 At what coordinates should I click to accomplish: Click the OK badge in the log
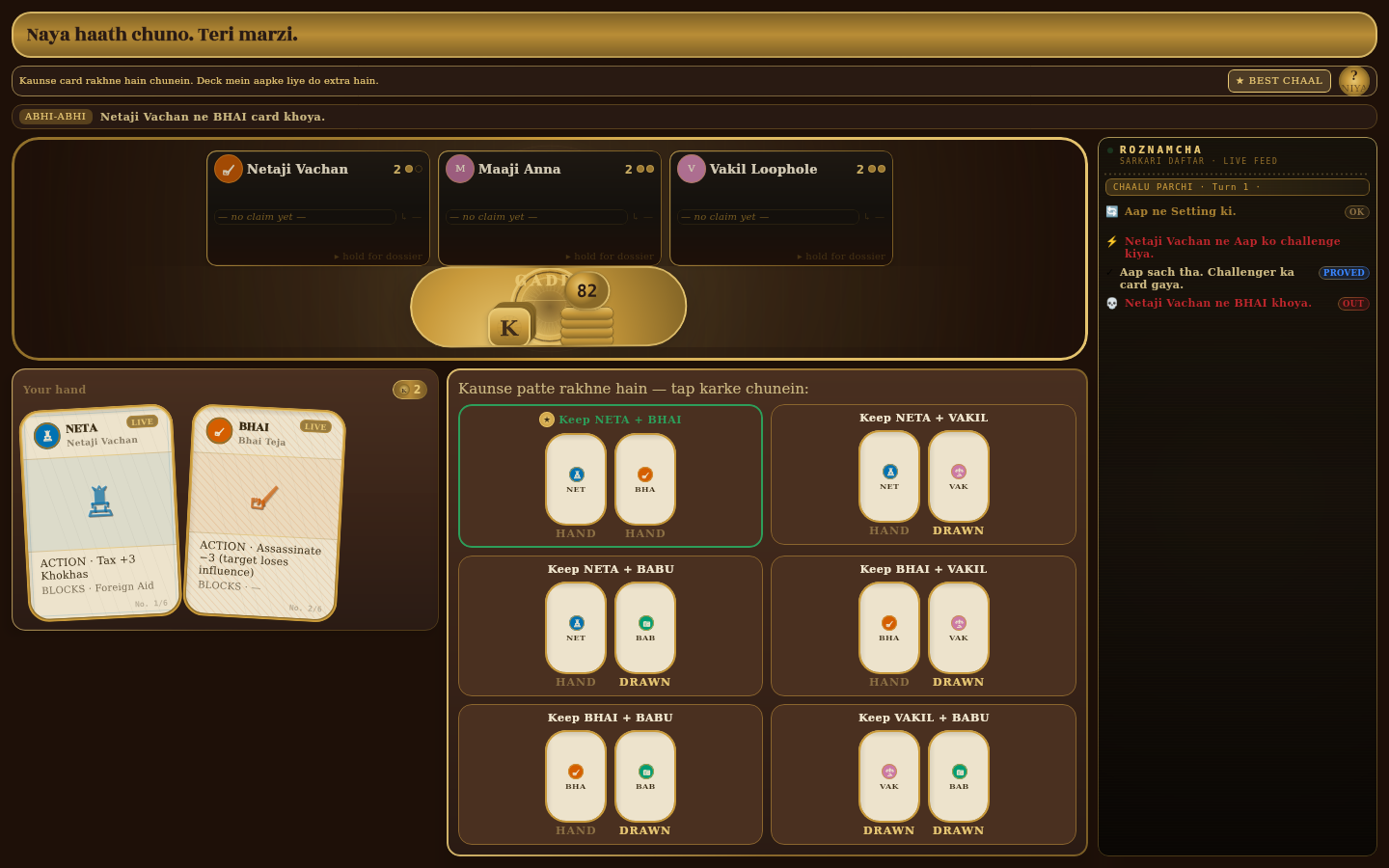pos(1357,212)
